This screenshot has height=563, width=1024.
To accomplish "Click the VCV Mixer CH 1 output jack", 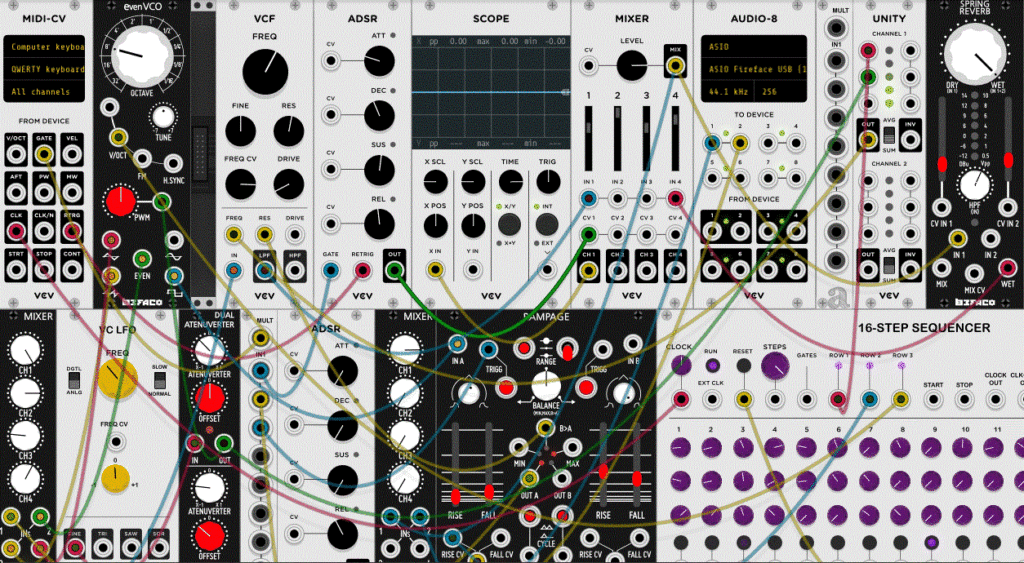I will 588,270.
